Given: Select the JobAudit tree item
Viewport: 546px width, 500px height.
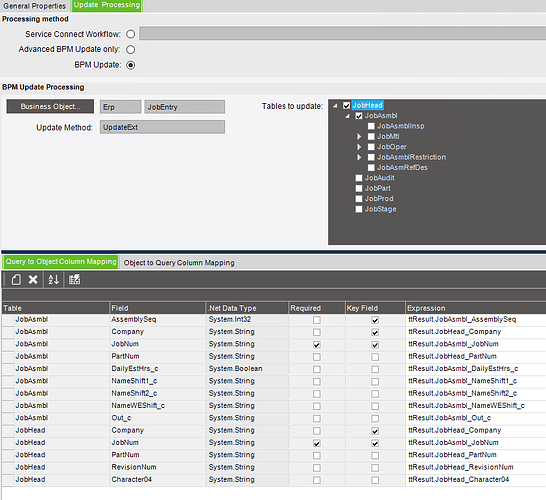Looking at the screenshot, I should [380, 178].
